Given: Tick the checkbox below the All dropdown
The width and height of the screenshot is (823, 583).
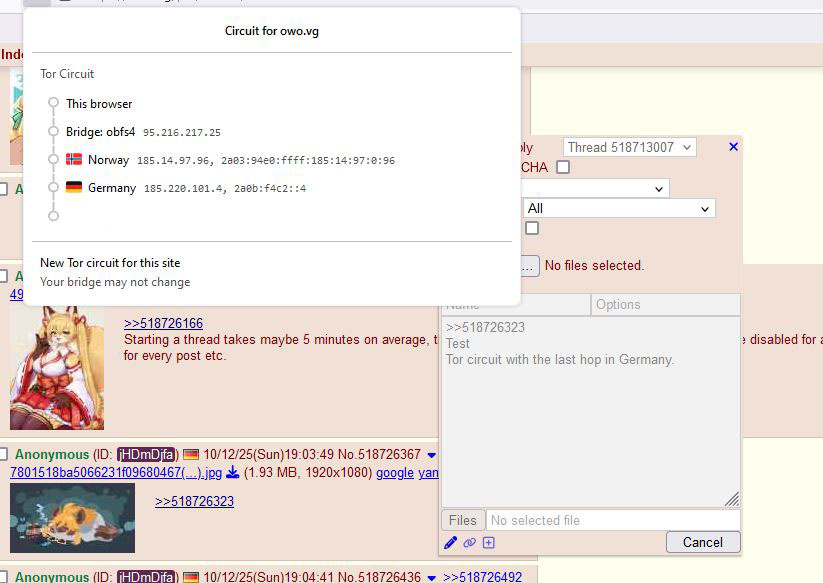Looking at the screenshot, I should tap(532, 228).
